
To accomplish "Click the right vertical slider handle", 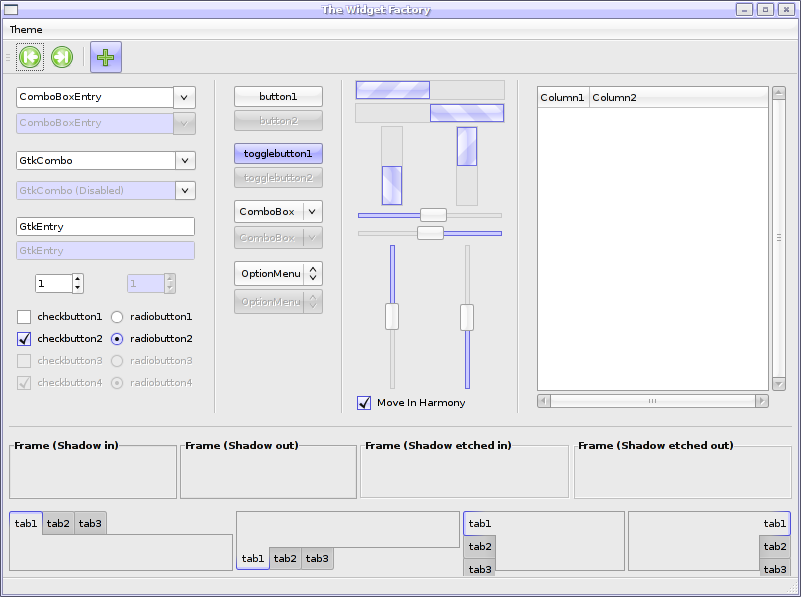I will coord(467,317).
